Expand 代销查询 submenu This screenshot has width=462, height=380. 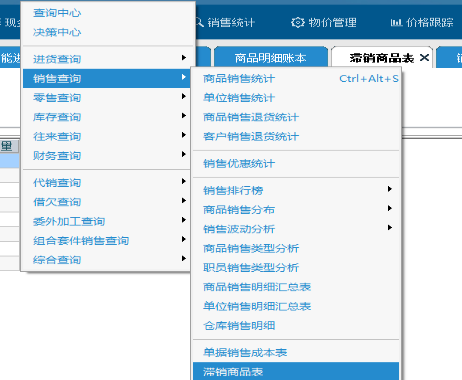(x=108, y=183)
